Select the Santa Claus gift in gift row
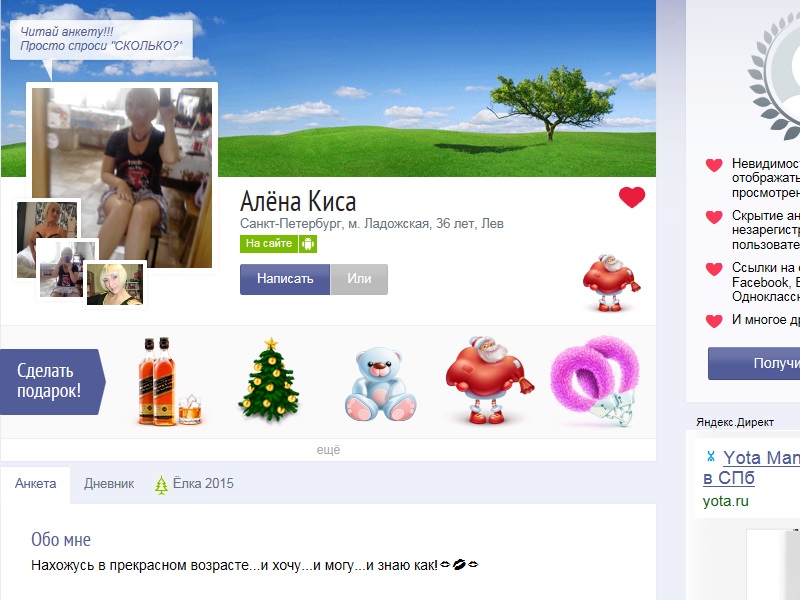The height and width of the screenshot is (600, 800). pos(482,381)
